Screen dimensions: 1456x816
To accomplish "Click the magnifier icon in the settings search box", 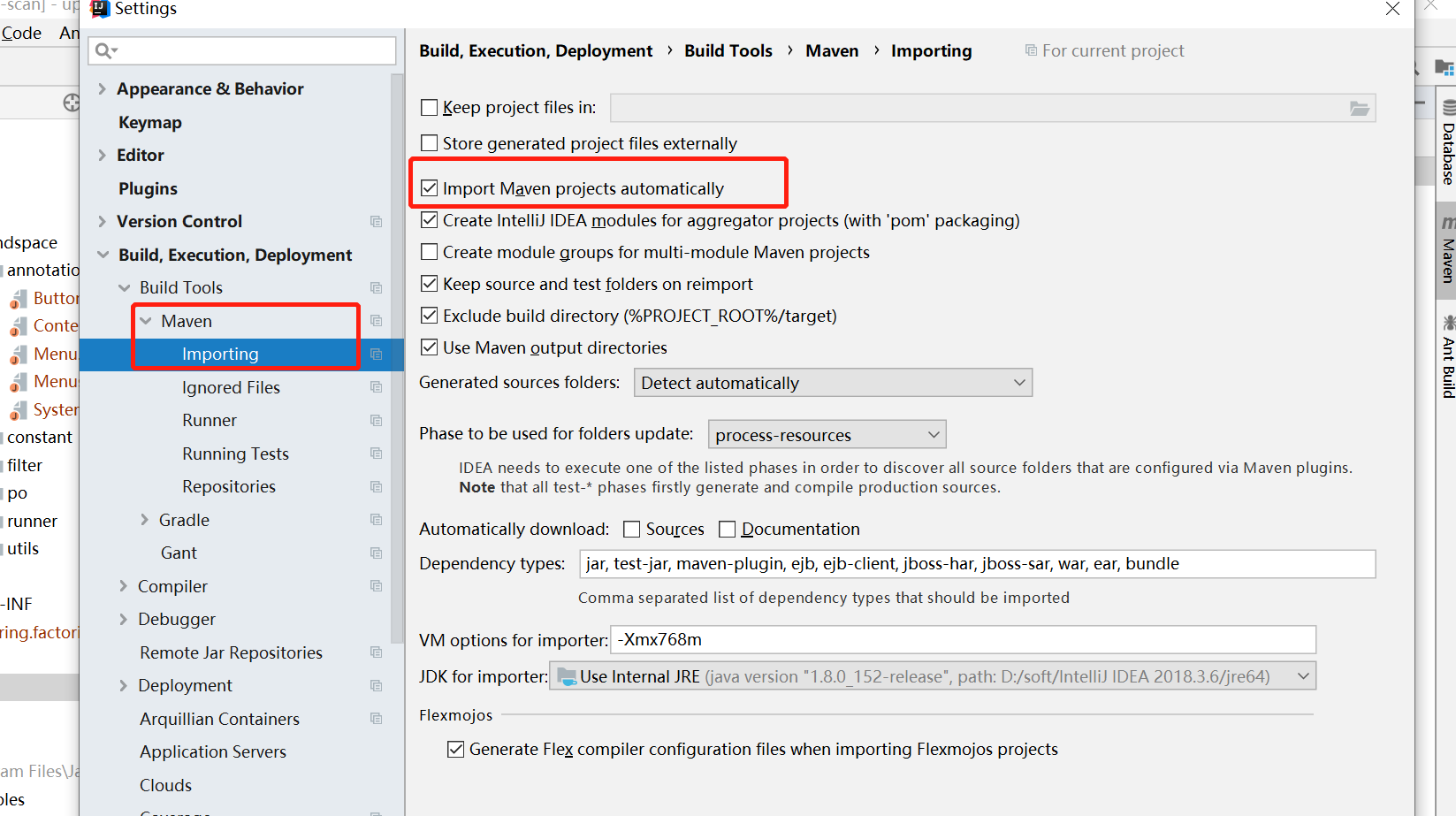I will pos(105,50).
